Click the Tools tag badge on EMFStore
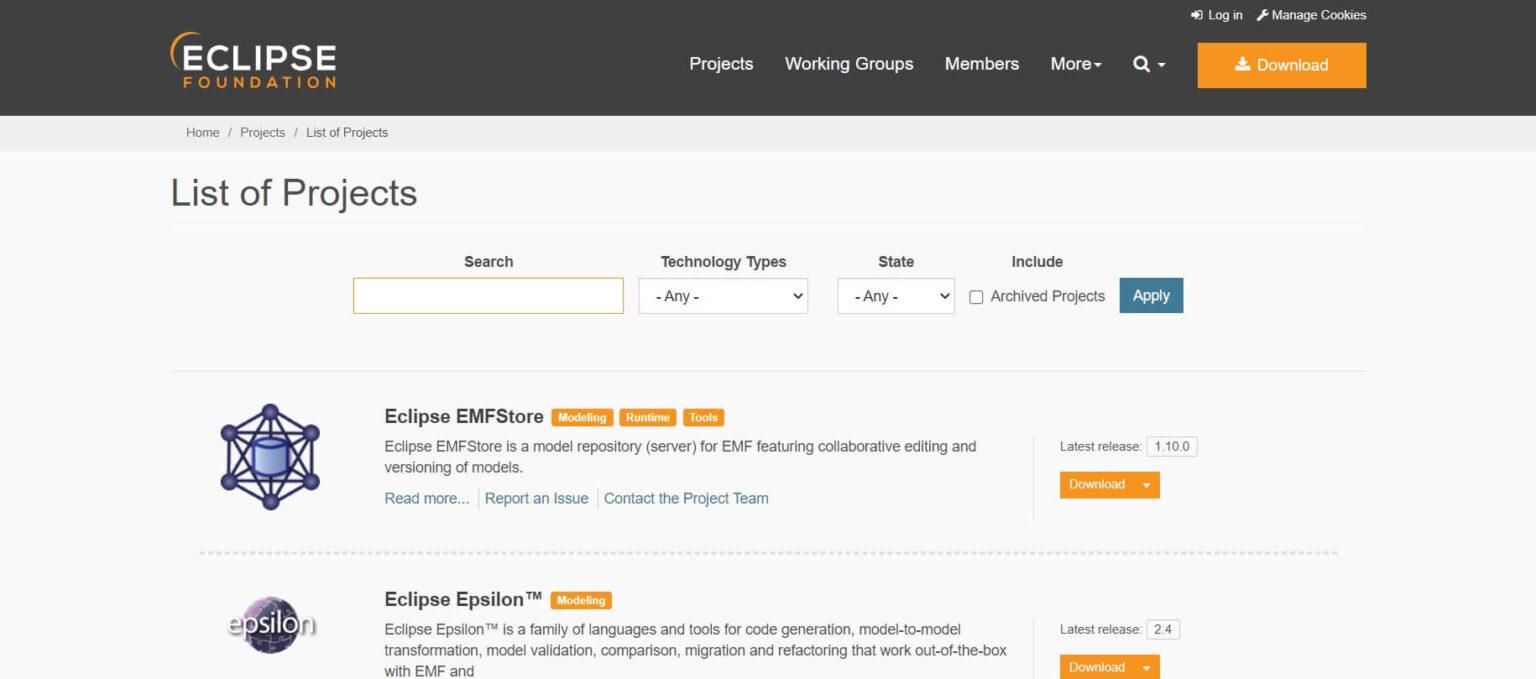This screenshot has height=679, width=1536. 703,417
